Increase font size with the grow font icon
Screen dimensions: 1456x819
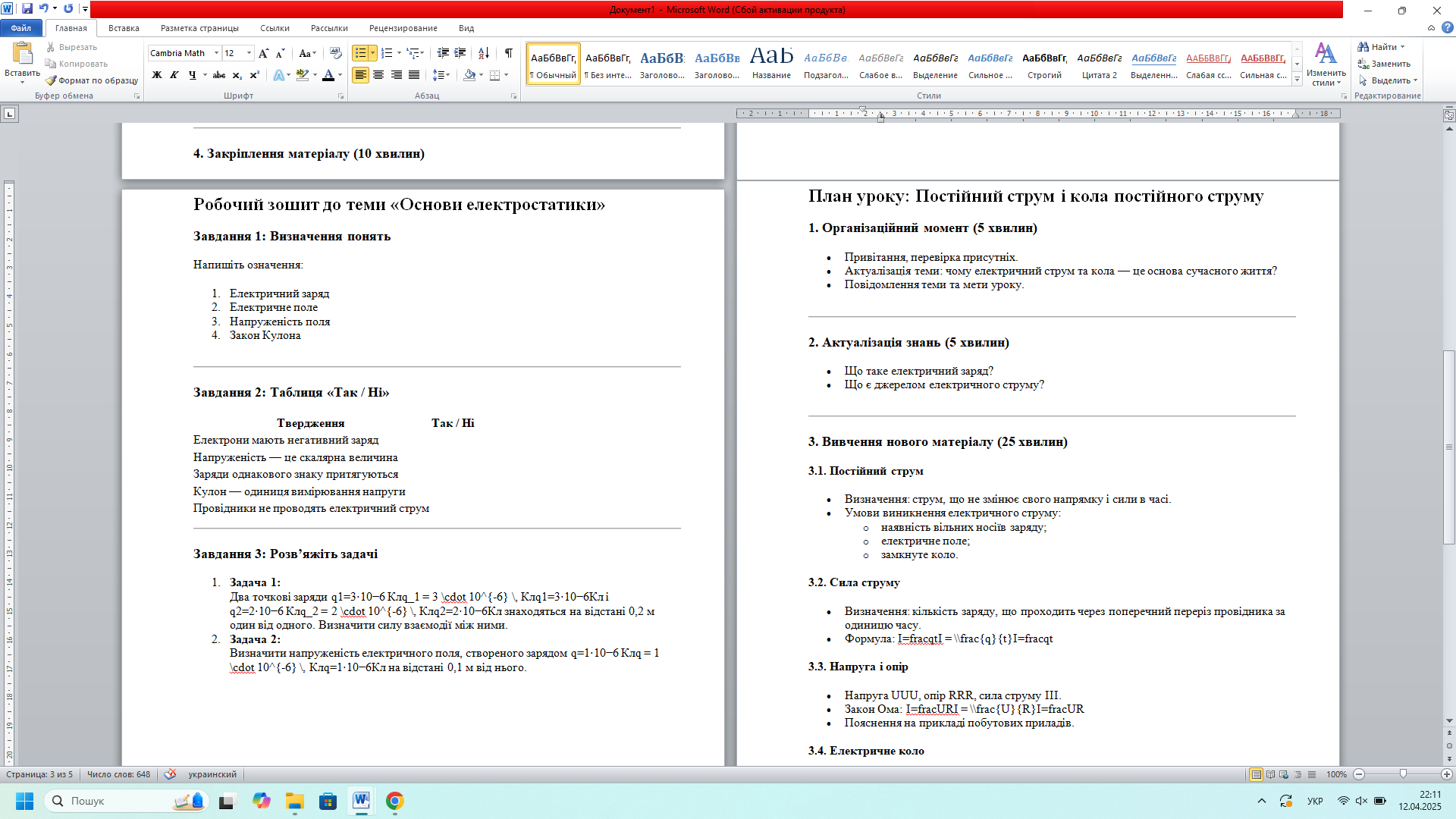[x=263, y=53]
